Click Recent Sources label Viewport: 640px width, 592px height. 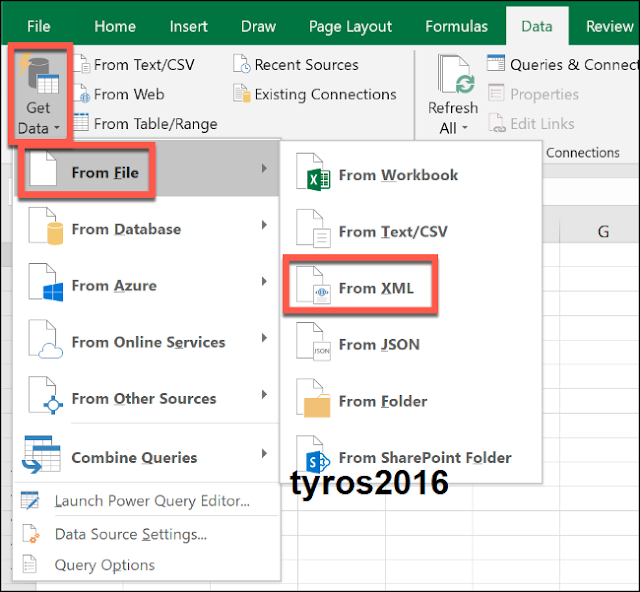pyautogui.click(x=306, y=65)
